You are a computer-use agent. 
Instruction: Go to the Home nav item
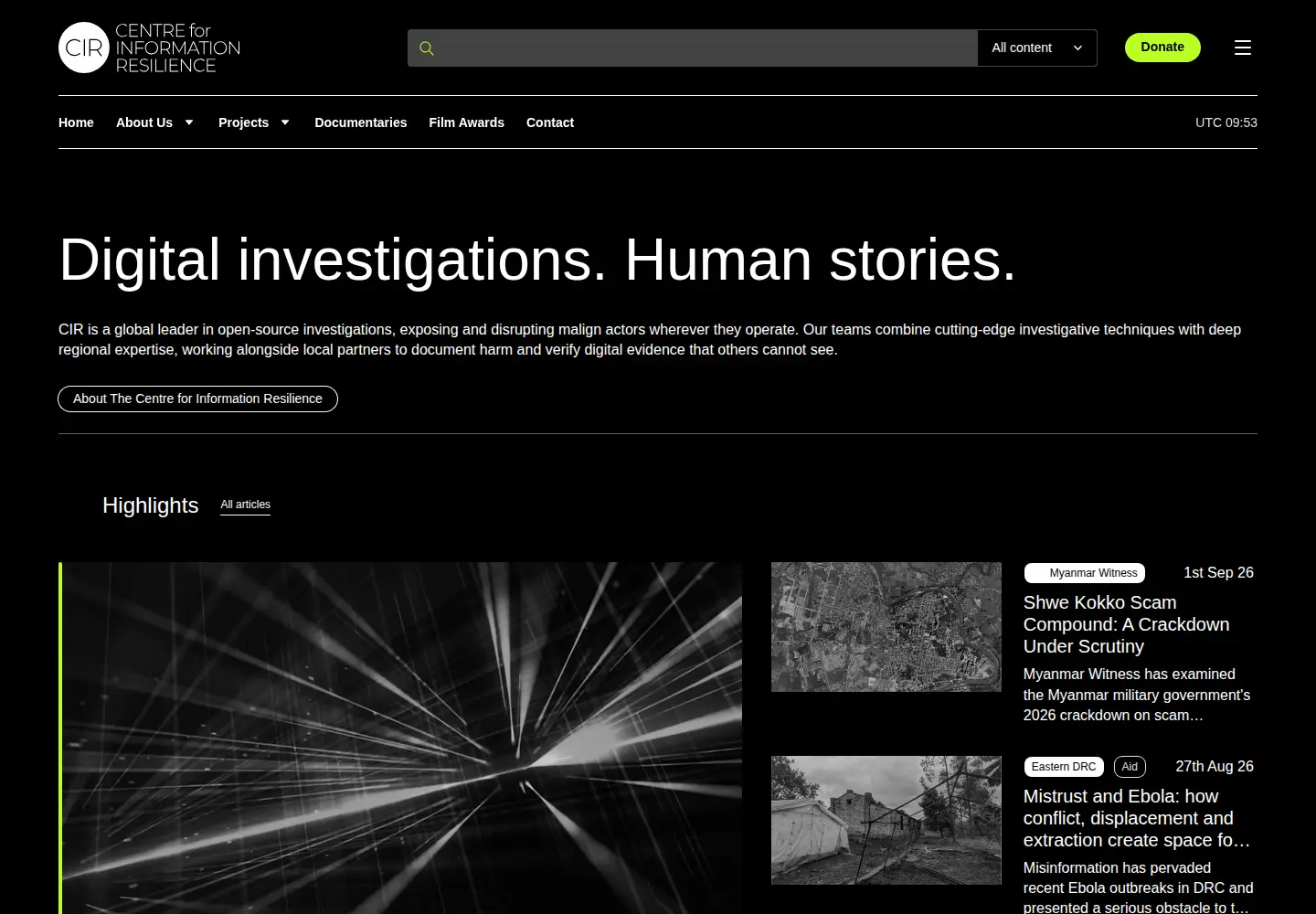[x=76, y=122]
